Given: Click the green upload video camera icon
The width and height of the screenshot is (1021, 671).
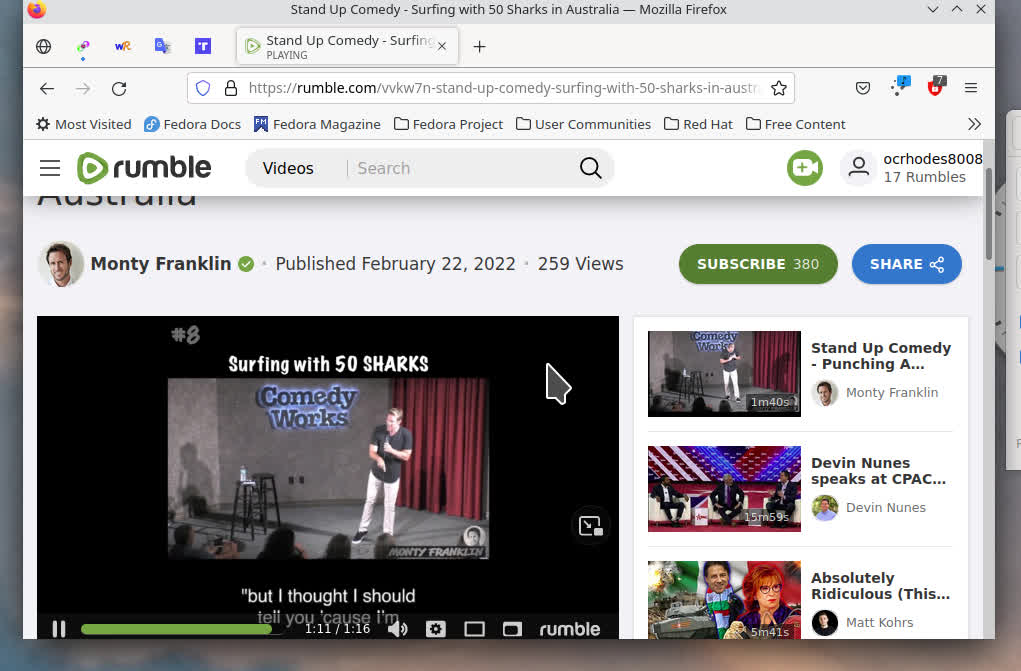Looking at the screenshot, I should pyautogui.click(x=805, y=168).
